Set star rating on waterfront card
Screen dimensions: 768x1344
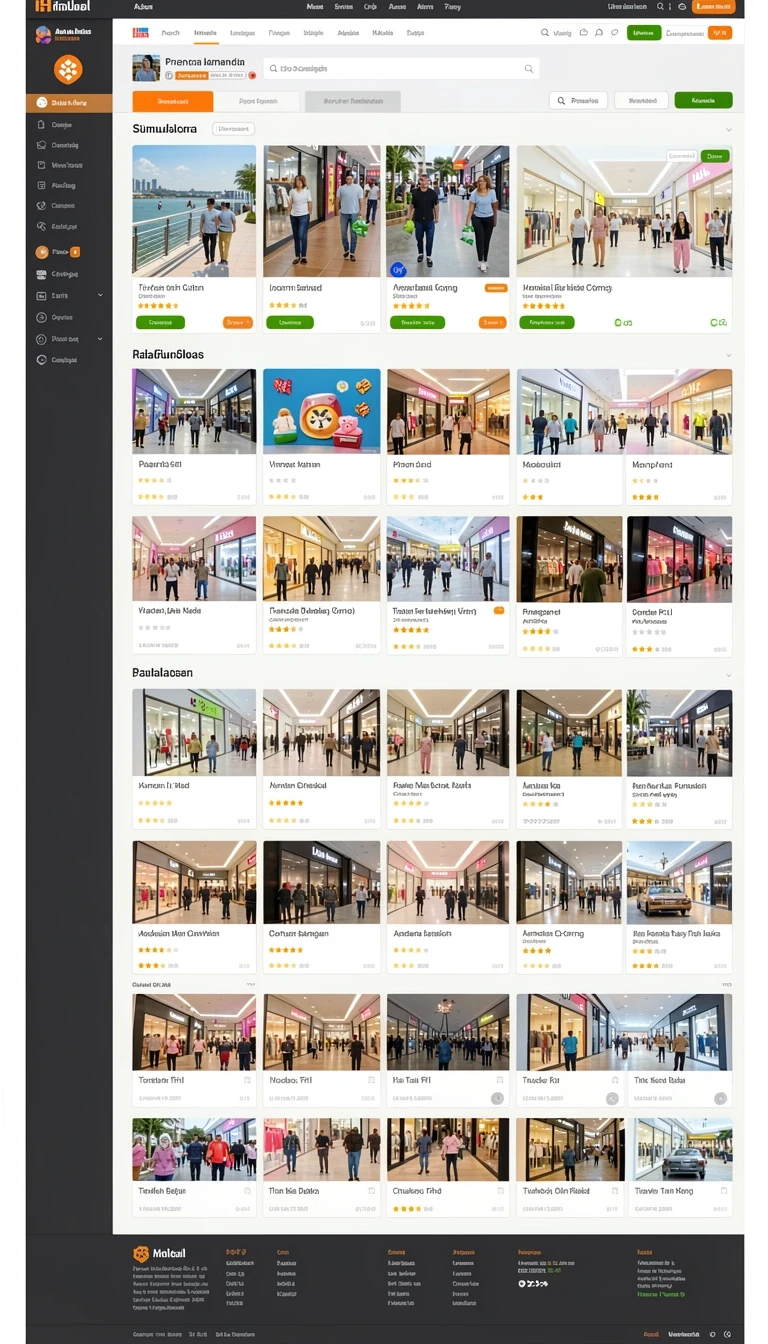coord(158,306)
